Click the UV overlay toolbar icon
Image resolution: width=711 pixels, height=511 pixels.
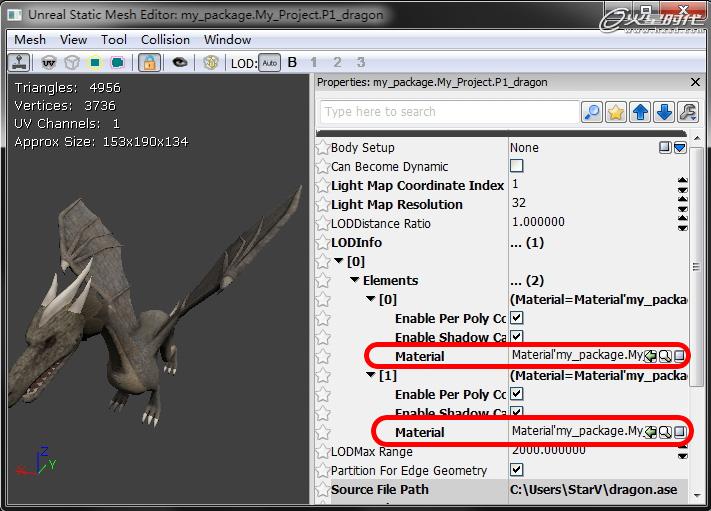(49, 62)
